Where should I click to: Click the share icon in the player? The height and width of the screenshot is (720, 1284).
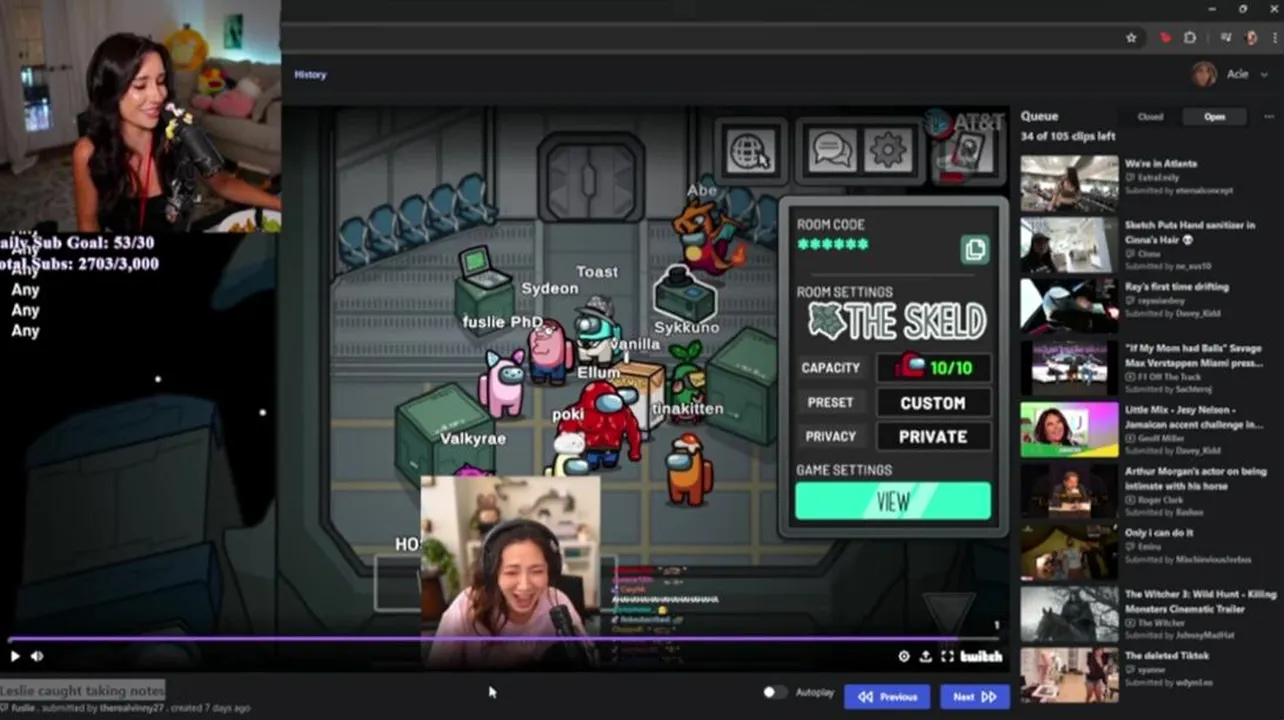(926, 656)
